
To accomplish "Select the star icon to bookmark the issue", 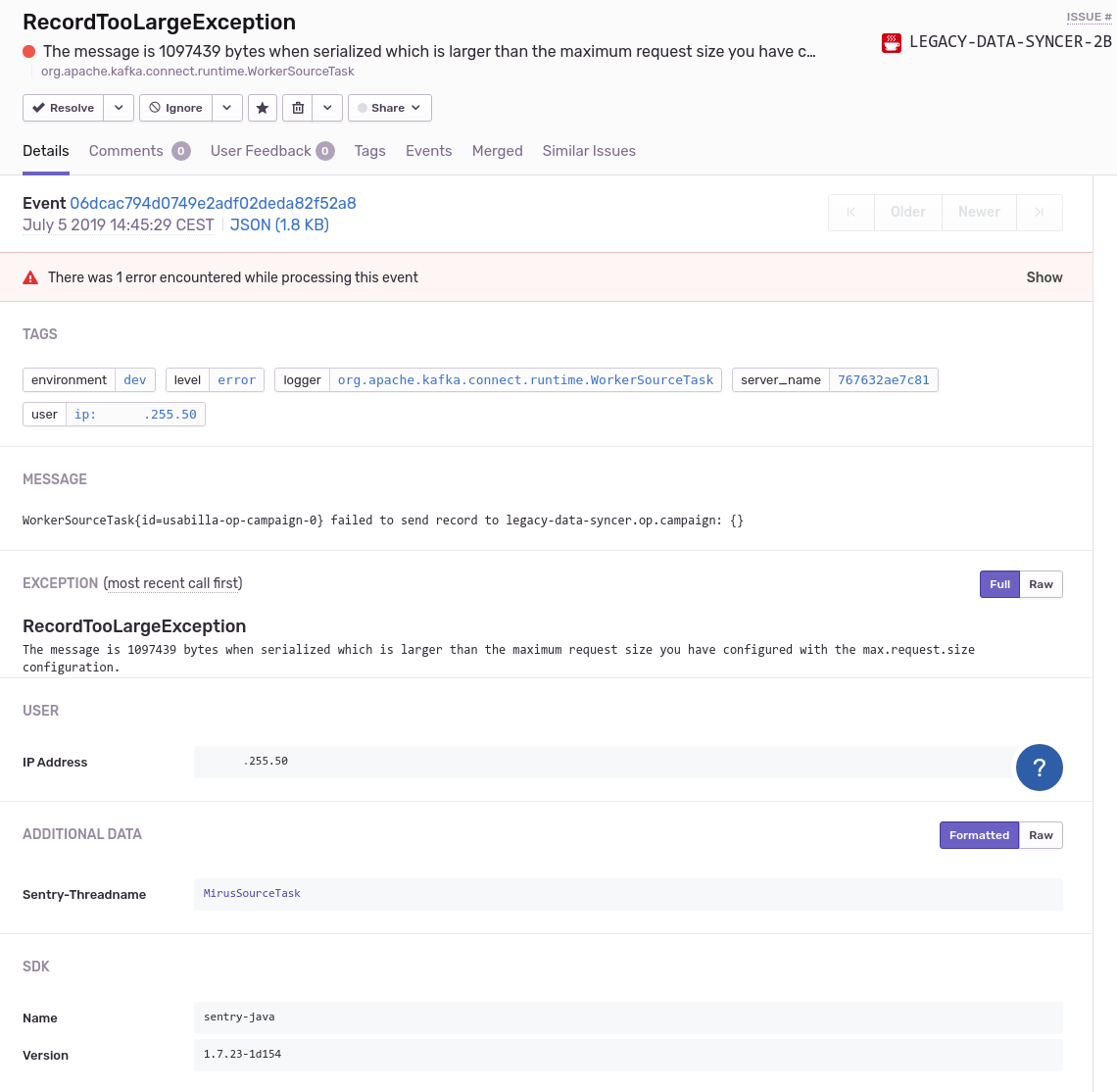I will 262,108.
